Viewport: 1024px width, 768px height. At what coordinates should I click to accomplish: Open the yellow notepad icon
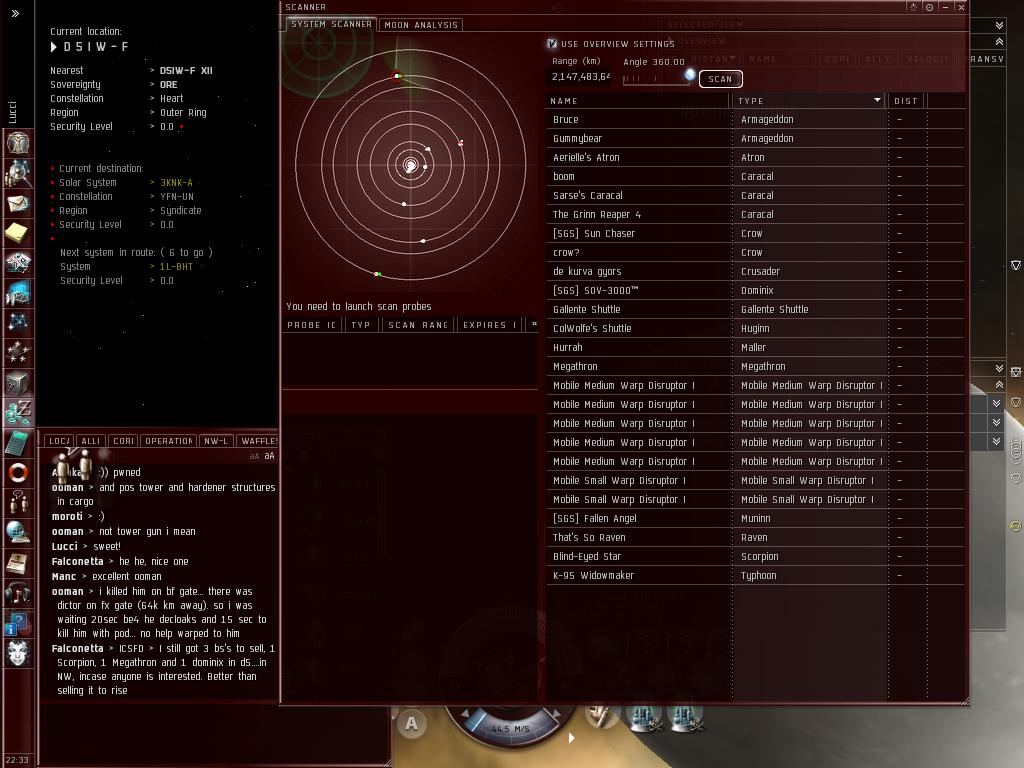[x=18, y=232]
